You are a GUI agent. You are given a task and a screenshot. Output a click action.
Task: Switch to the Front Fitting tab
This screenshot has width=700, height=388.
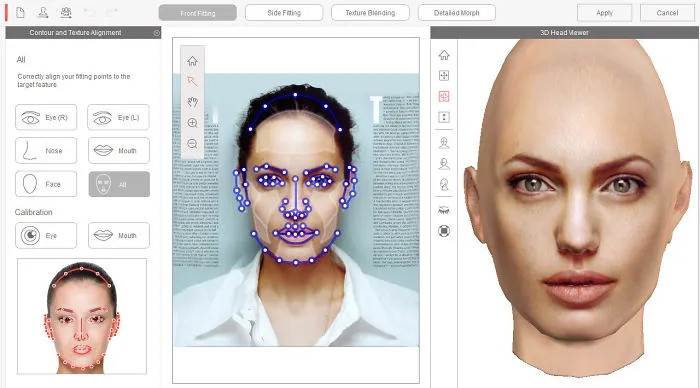(198, 13)
